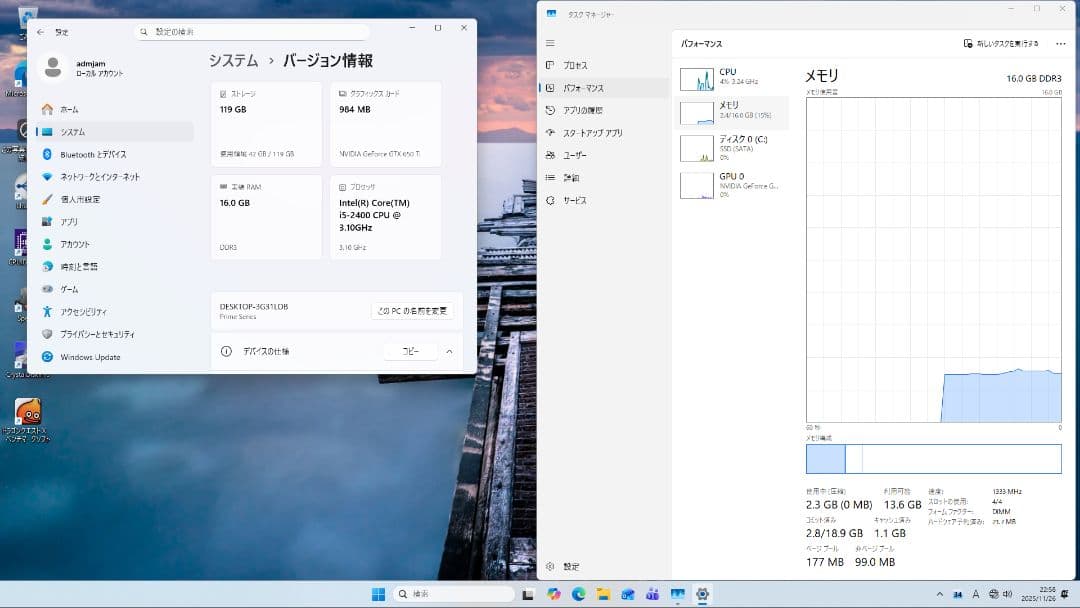
Task: Open the Services panel in Task Manager
Action: pos(575,199)
